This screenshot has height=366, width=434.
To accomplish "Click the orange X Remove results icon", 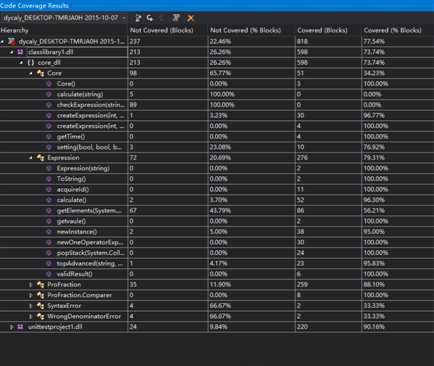I will (x=190, y=18).
